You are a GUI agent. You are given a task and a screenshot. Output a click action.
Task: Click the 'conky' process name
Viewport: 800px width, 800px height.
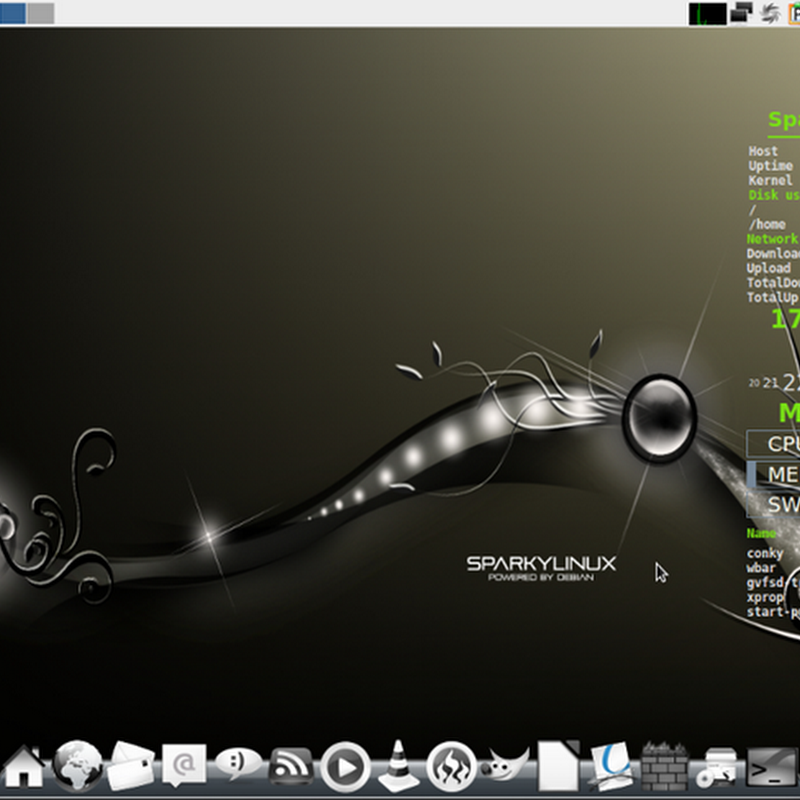(x=765, y=554)
